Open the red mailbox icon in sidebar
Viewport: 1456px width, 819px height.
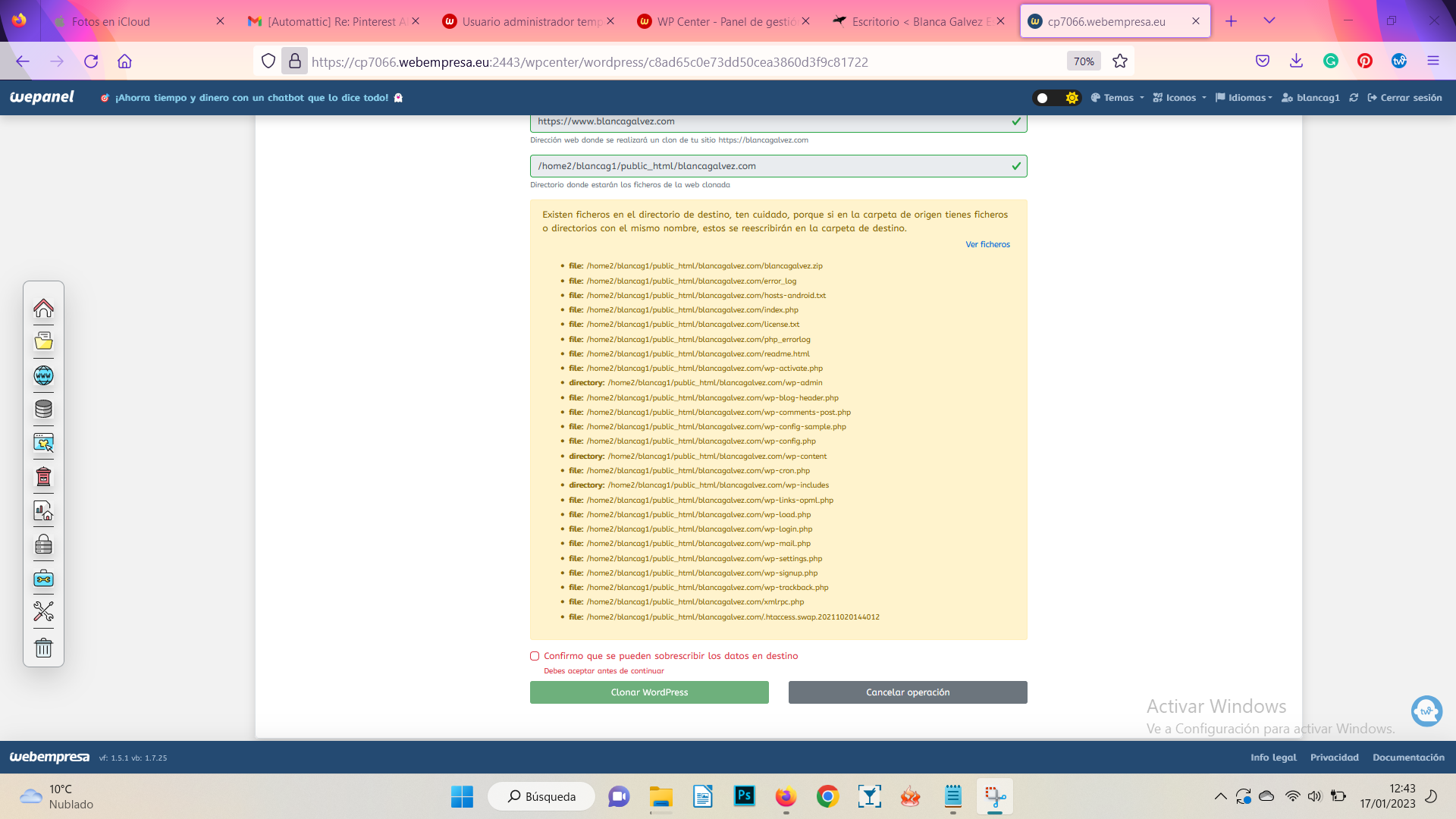tap(43, 476)
